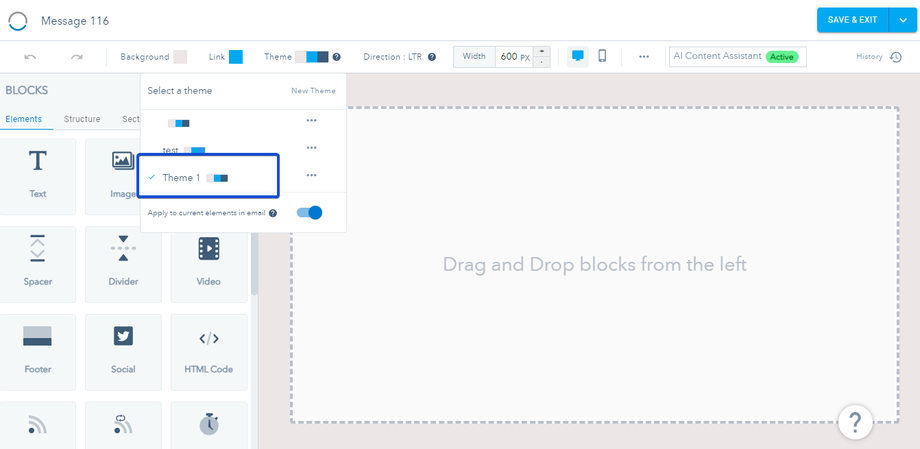This screenshot has height=449, width=920.
Task: Click the Width value input field
Action: point(515,57)
